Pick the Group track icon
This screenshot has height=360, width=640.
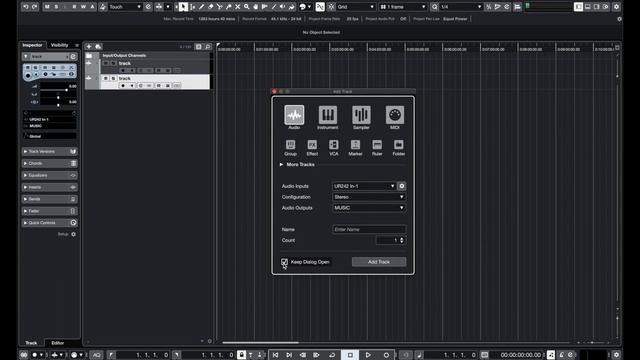coord(290,145)
